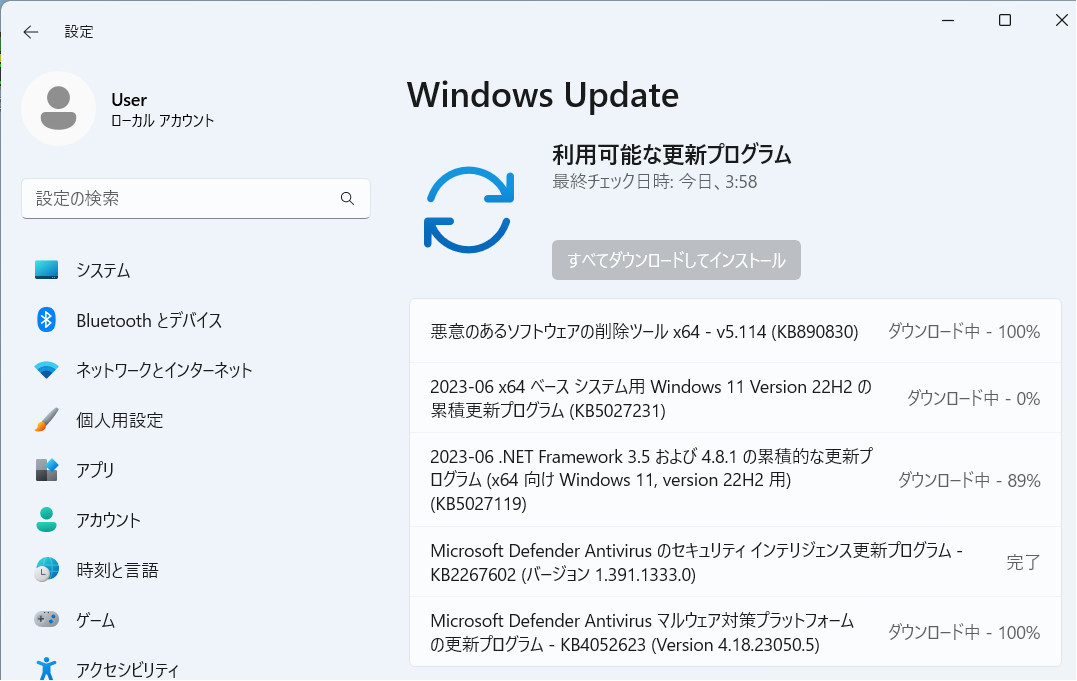Click the search magnifier icon
This screenshot has width=1077, height=681.
[348, 199]
